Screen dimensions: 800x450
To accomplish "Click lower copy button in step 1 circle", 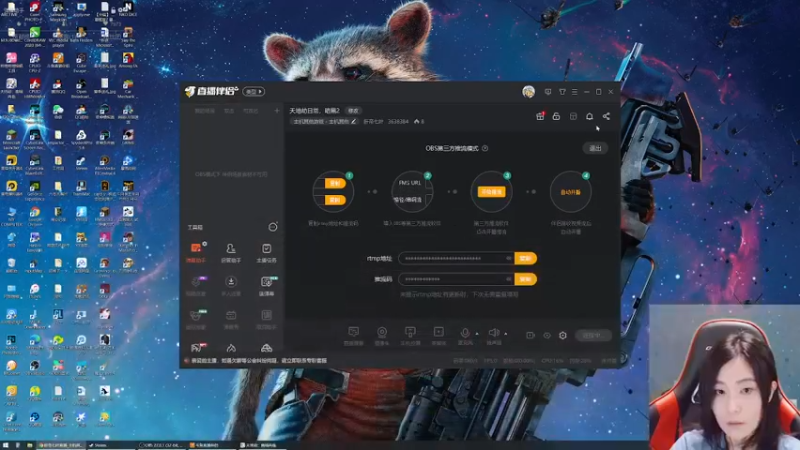I will (335, 200).
